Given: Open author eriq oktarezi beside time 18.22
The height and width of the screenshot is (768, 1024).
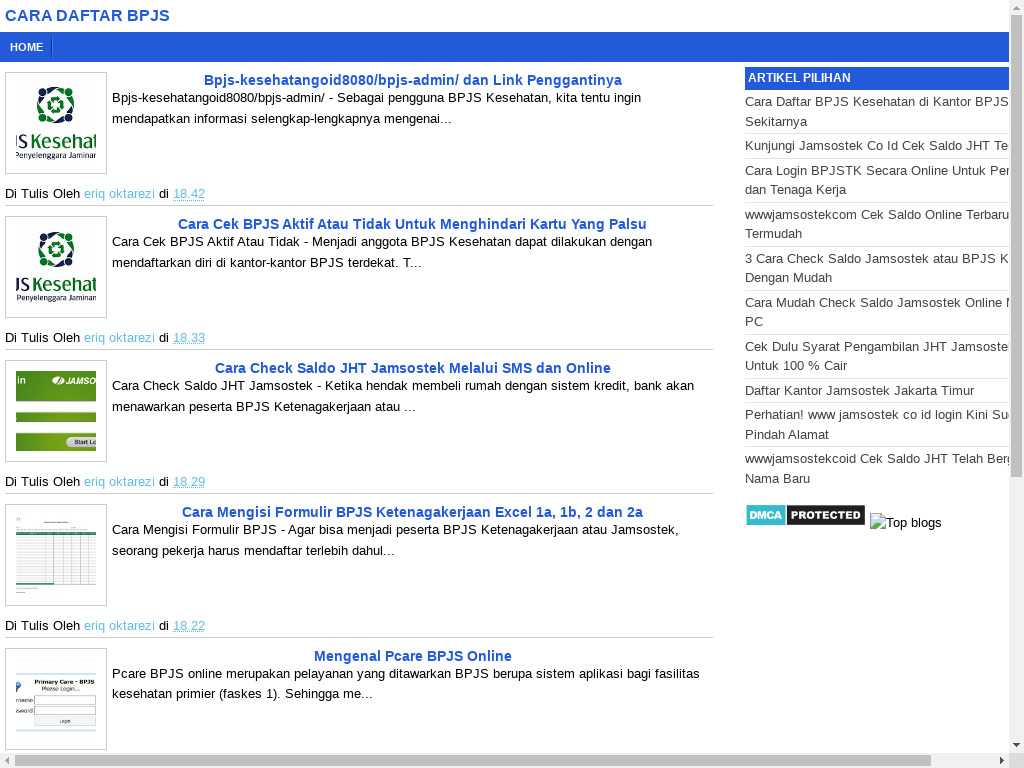Looking at the screenshot, I should click(119, 626).
